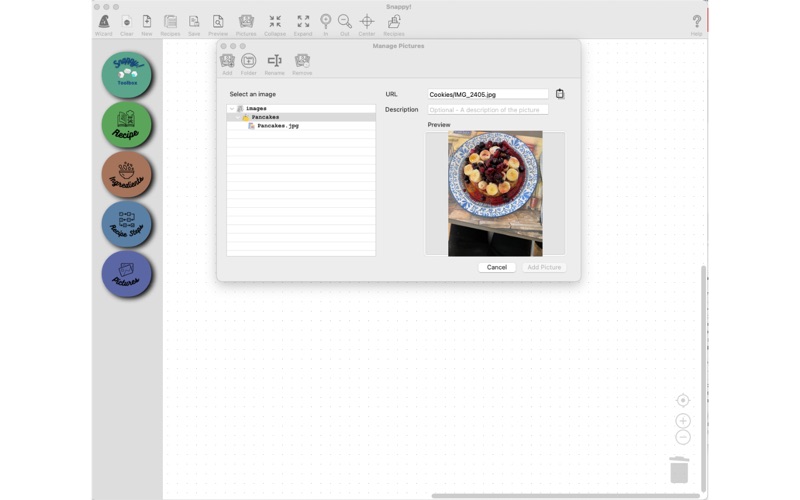Select the Recipe category circle
The width and height of the screenshot is (800, 500).
(x=127, y=124)
